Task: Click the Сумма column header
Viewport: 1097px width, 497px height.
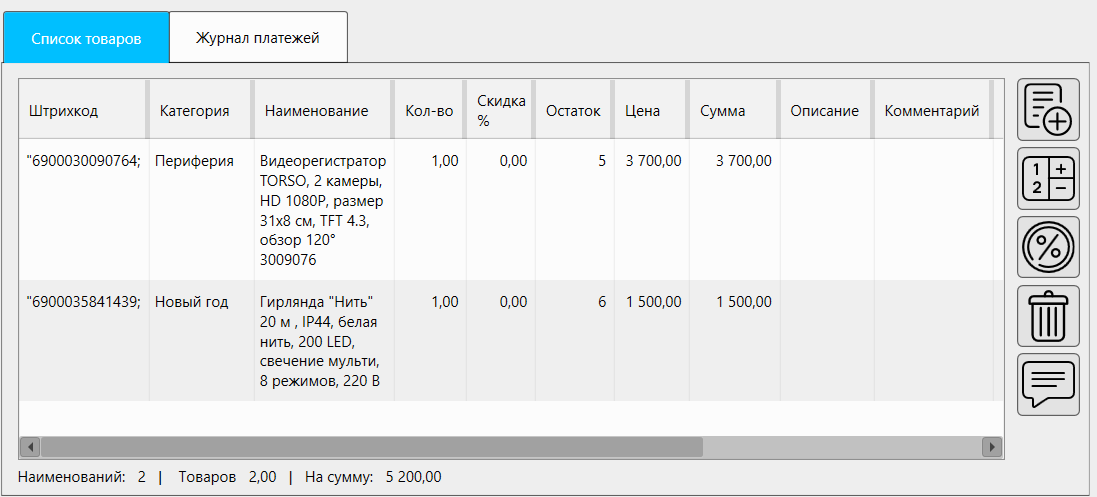Action: [x=723, y=111]
